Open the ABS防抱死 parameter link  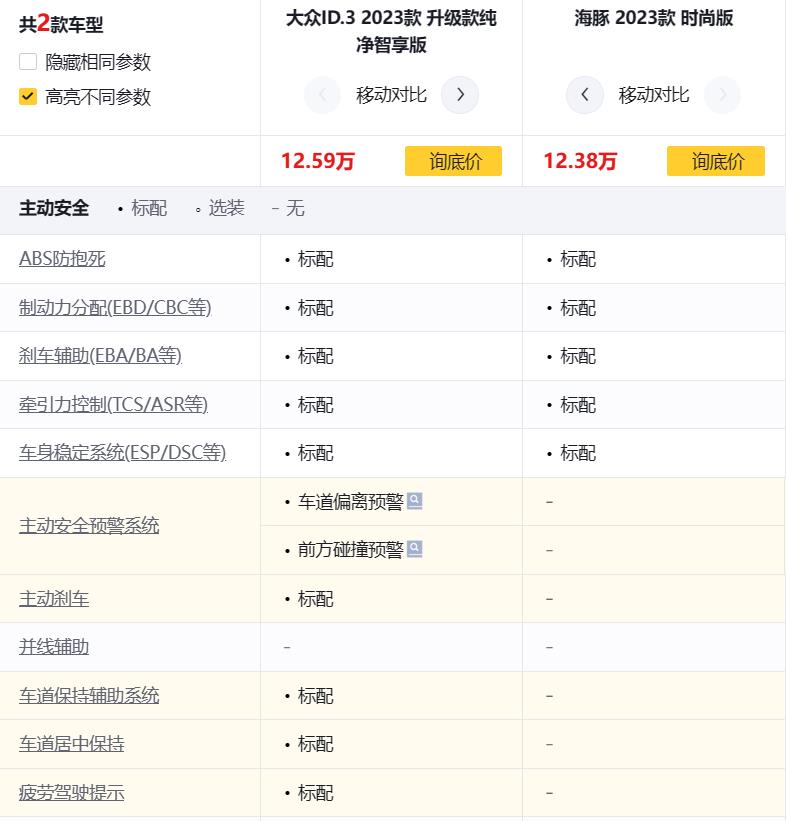[62, 259]
